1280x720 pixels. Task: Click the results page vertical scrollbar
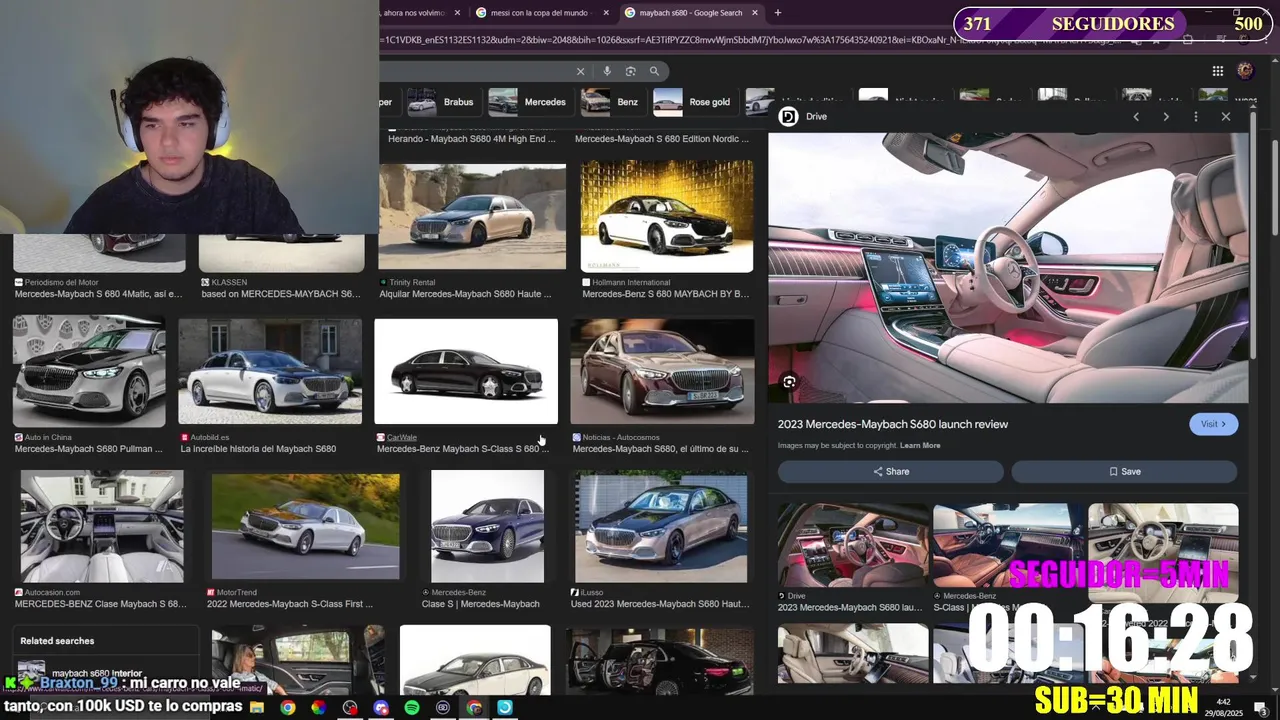[x=1275, y=186]
